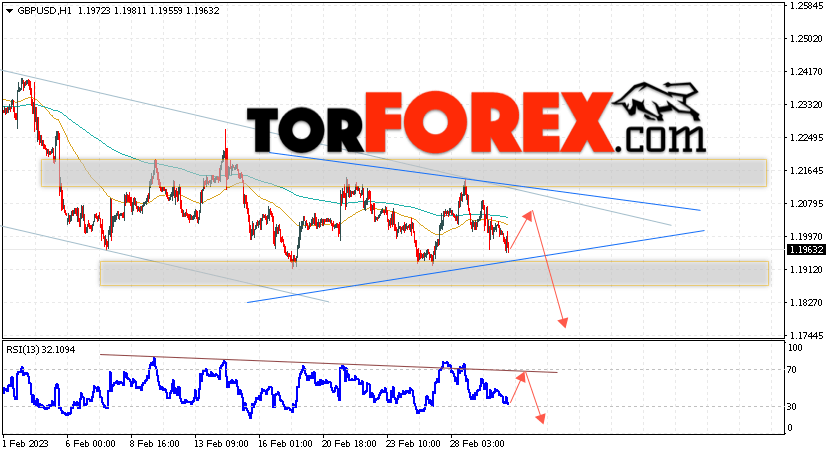Image resolution: width=830 pixels, height=455 pixels.
Task: Select time axis label 23 Feb 10:00
Action: tap(413, 443)
